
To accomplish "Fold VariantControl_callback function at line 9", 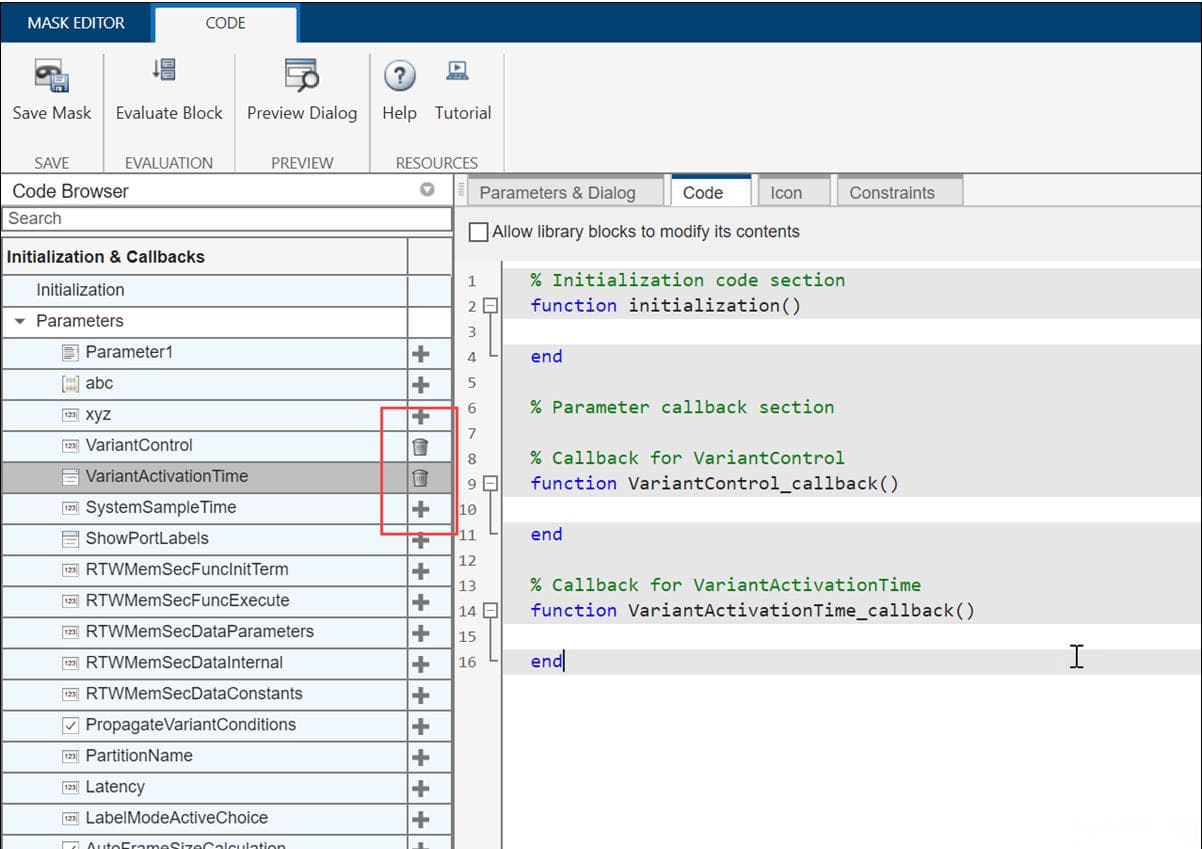I will pyautogui.click(x=490, y=483).
